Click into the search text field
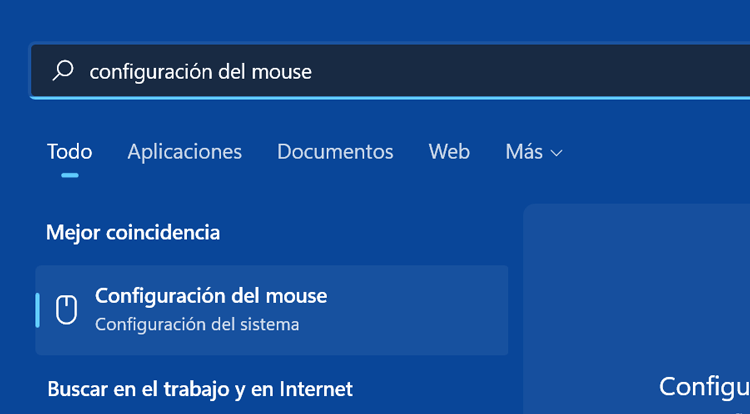This screenshot has width=750, height=414. pos(400,71)
